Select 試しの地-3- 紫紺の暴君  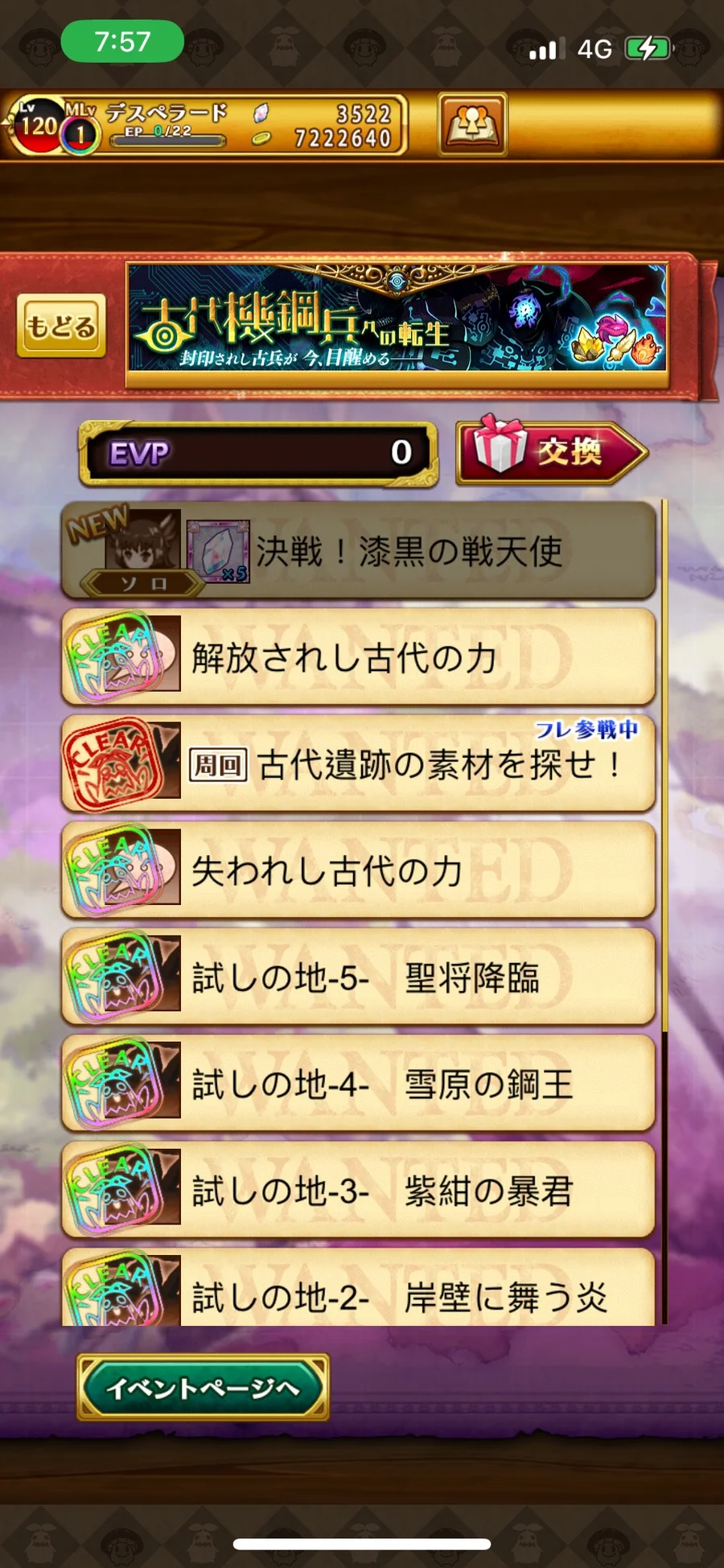[359, 1189]
